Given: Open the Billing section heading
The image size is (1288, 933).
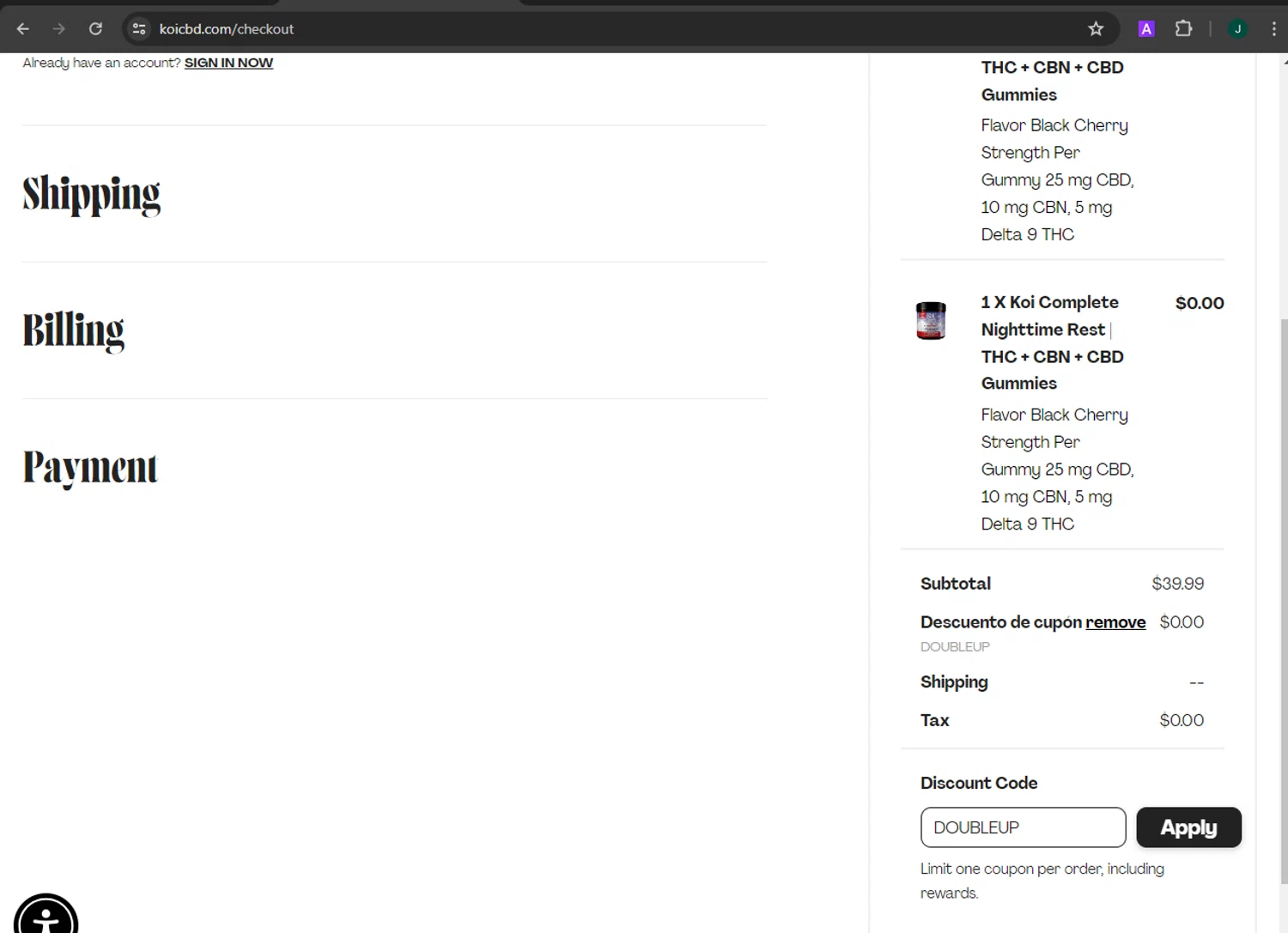Looking at the screenshot, I should click(73, 330).
